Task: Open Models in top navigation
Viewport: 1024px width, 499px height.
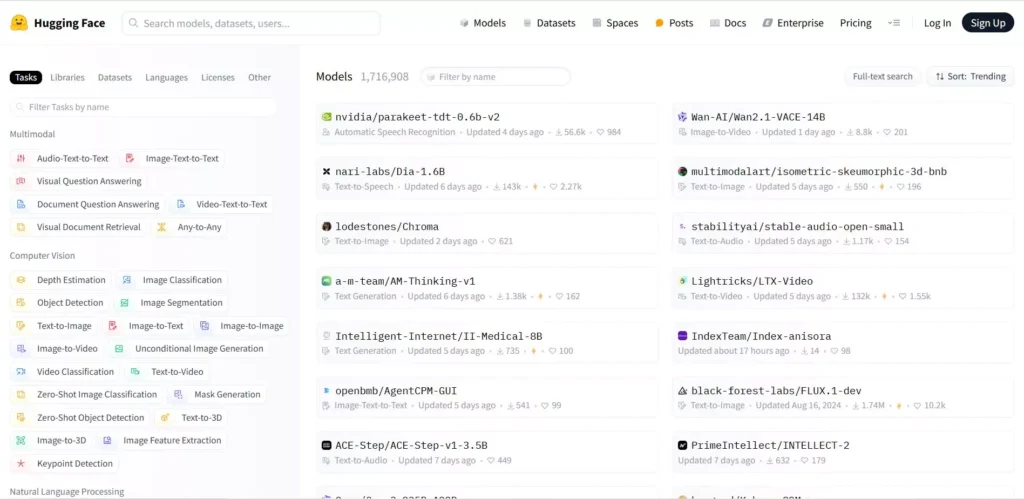Action: click(483, 23)
